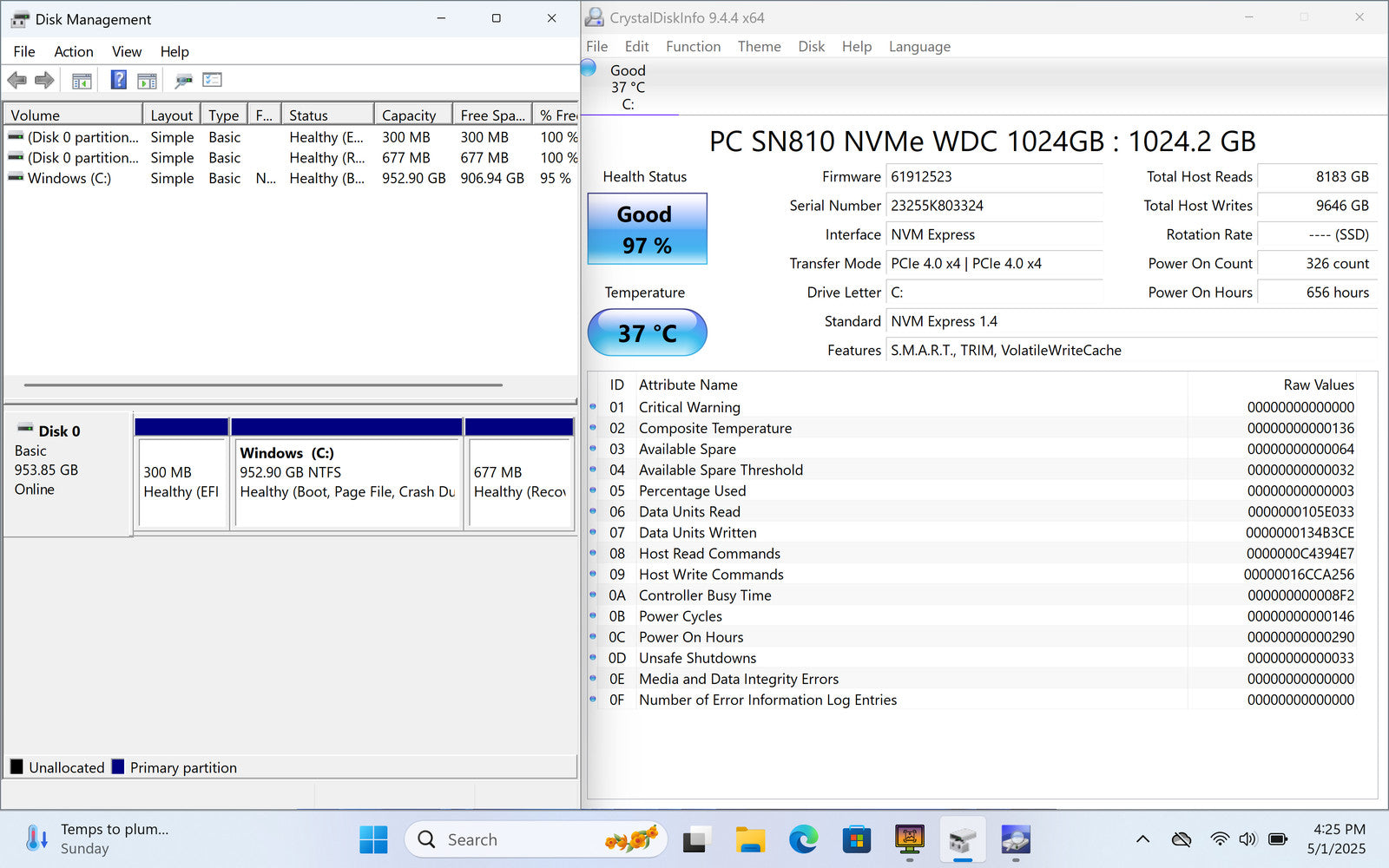Open the Edit menu in CrystalDiskInfo

point(636,46)
